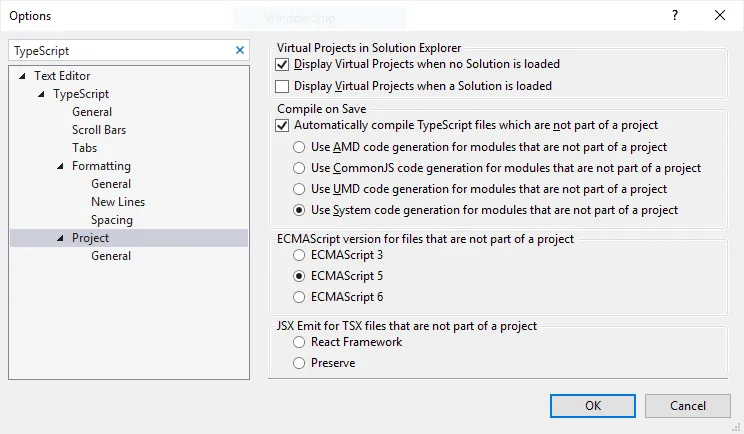
Task: Select UMD code generation for modules
Action: tap(299, 189)
